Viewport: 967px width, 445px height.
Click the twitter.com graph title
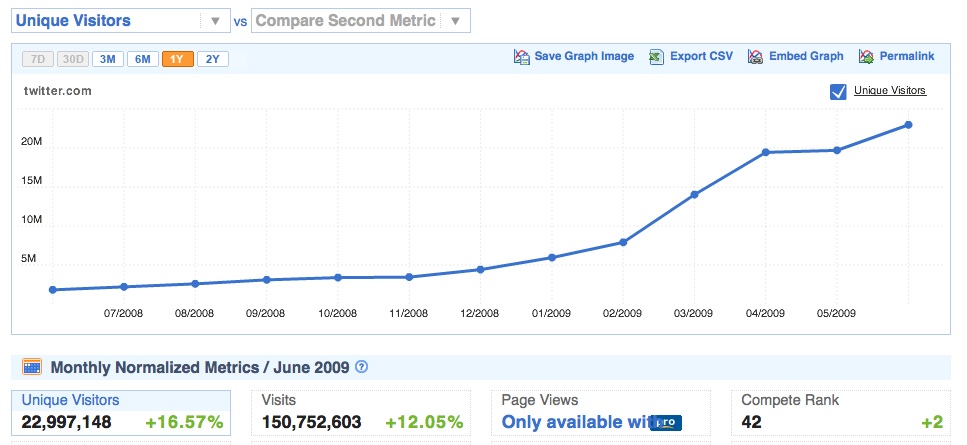coord(57,91)
